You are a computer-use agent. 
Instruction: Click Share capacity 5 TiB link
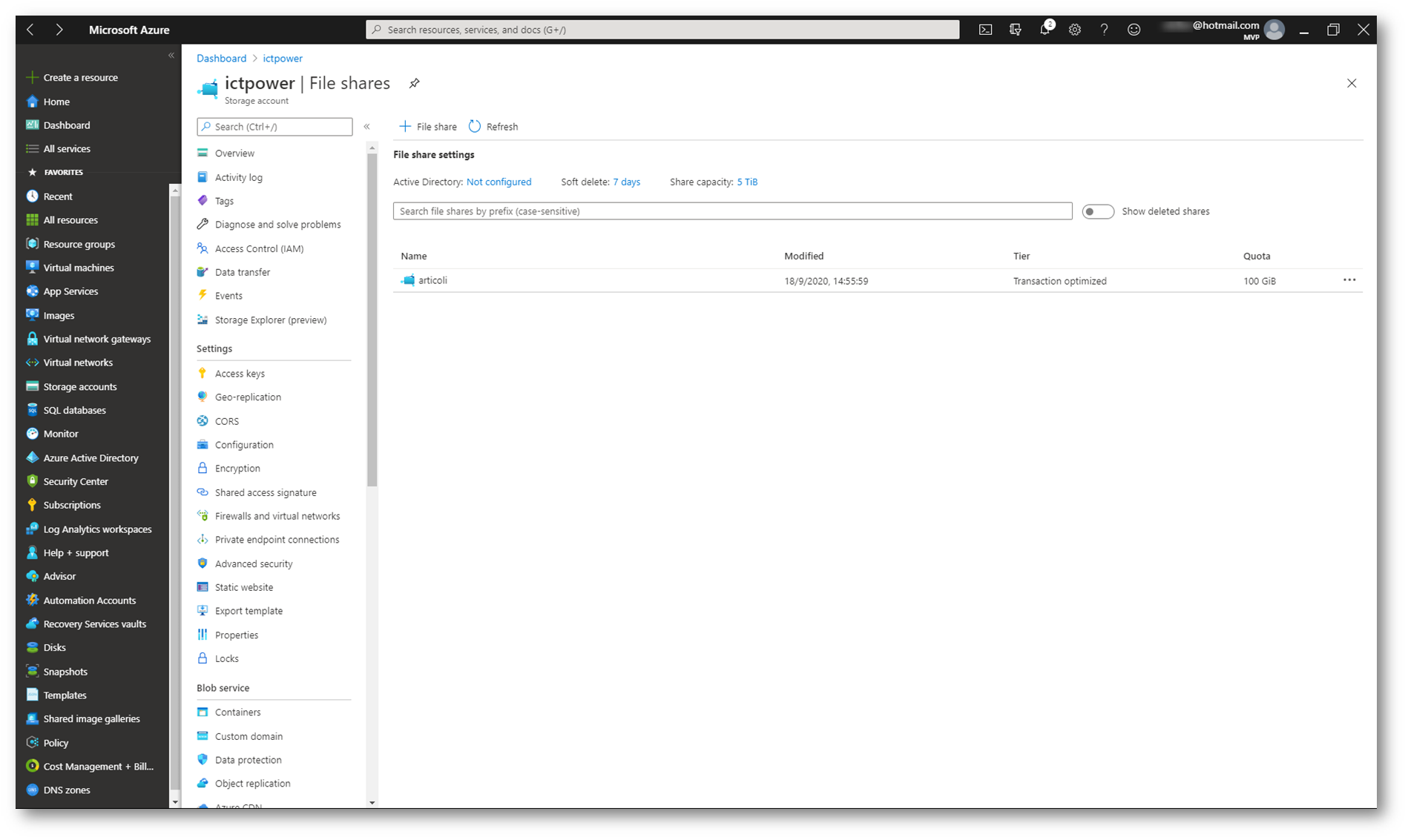747,182
